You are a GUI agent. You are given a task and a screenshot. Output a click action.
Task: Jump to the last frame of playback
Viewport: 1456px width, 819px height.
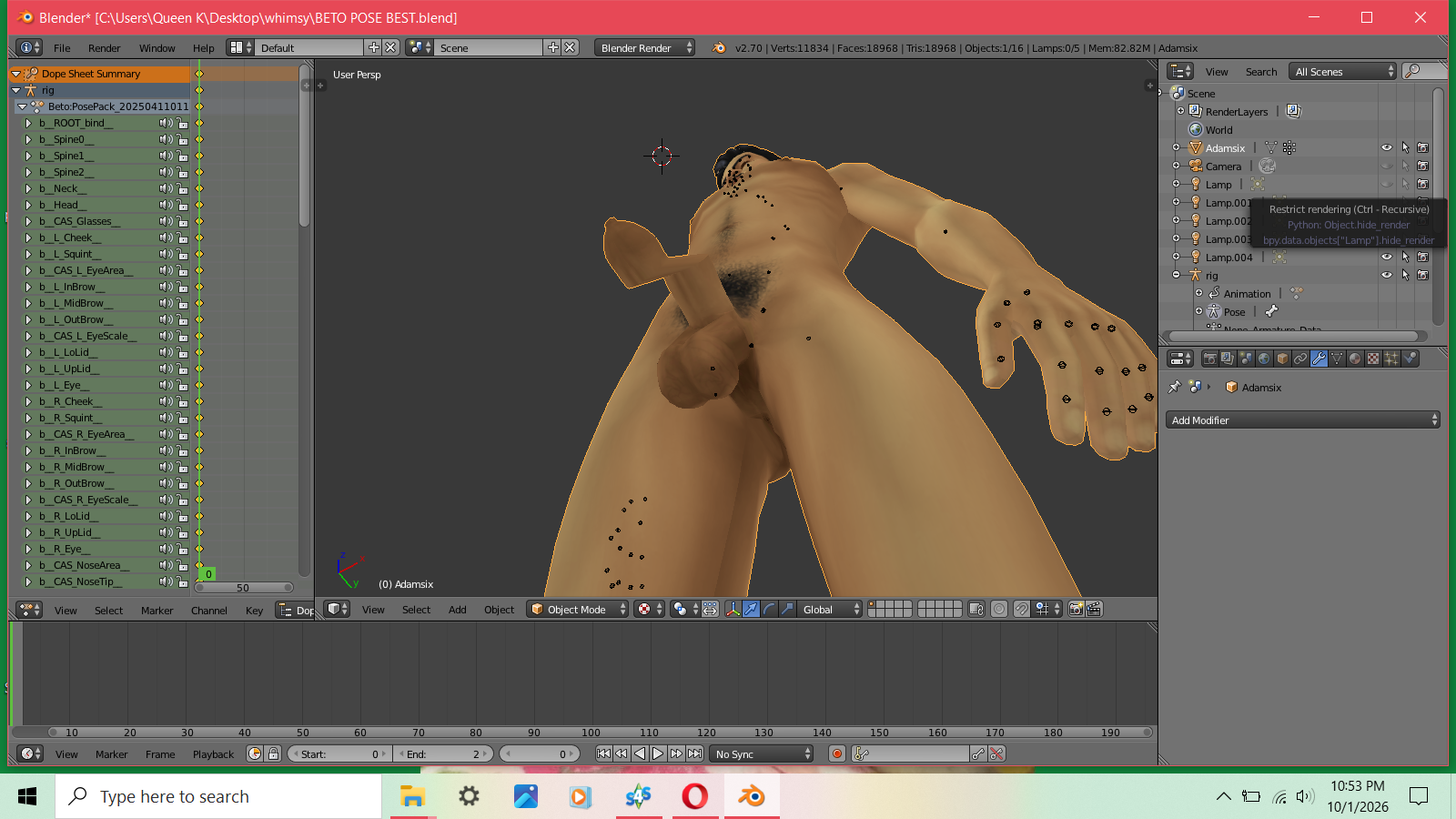[x=695, y=753]
